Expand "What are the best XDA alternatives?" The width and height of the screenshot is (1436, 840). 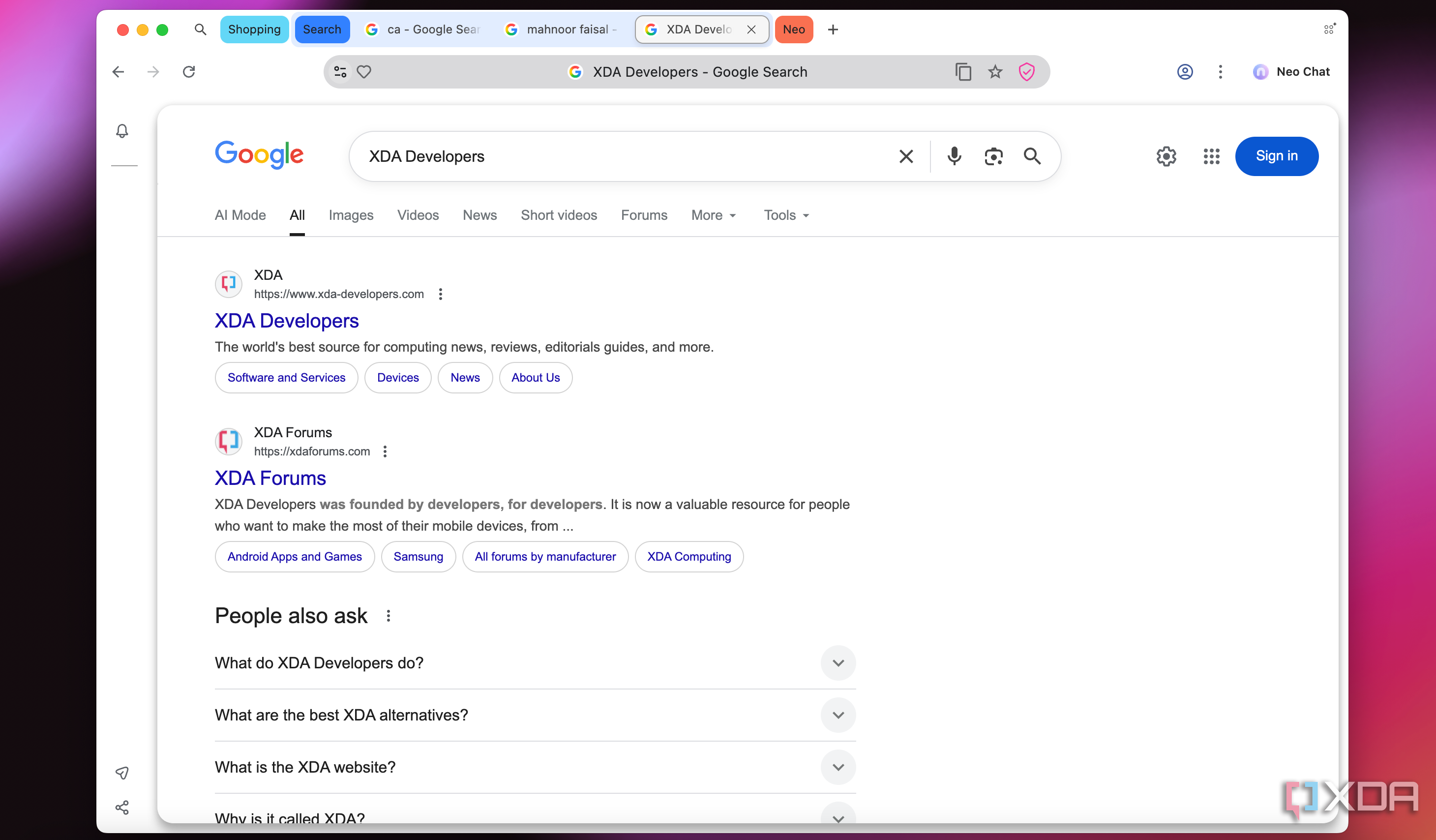pyautogui.click(x=535, y=715)
